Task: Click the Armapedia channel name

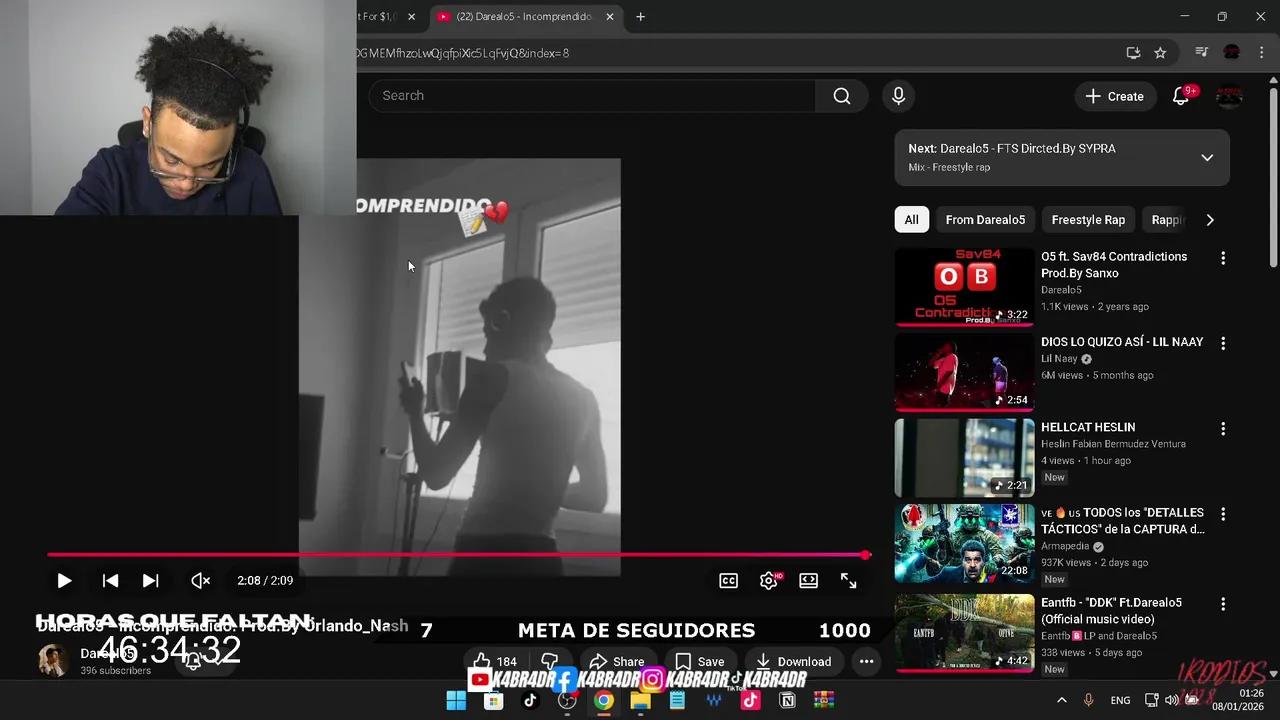Action: 1065,547
